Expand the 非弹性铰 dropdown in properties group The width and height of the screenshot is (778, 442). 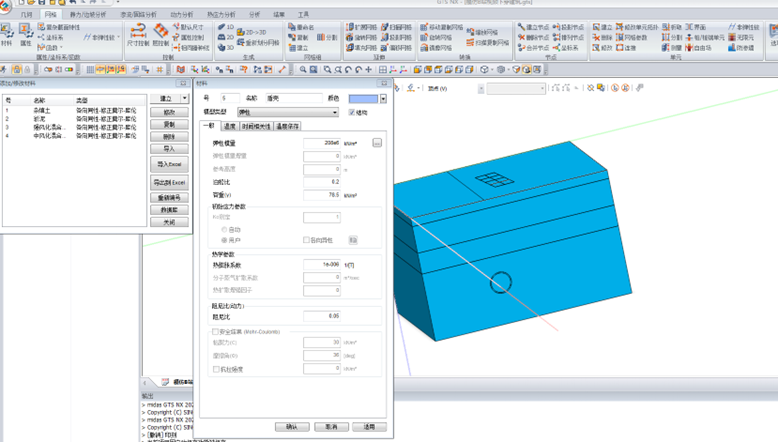[x=119, y=37]
